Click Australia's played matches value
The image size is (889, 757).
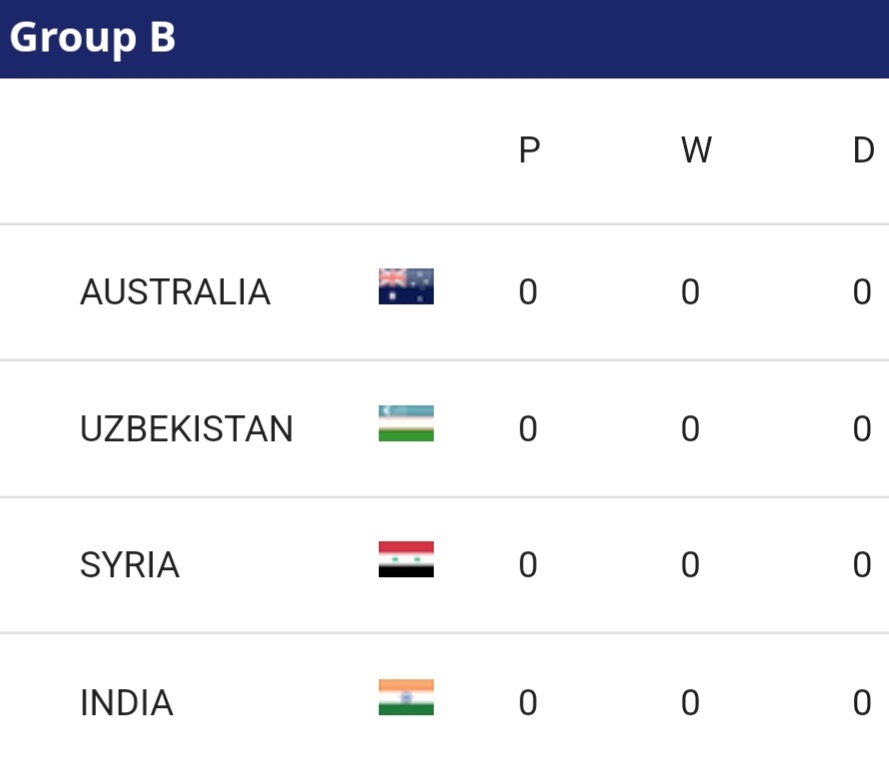(x=528, y=292)
